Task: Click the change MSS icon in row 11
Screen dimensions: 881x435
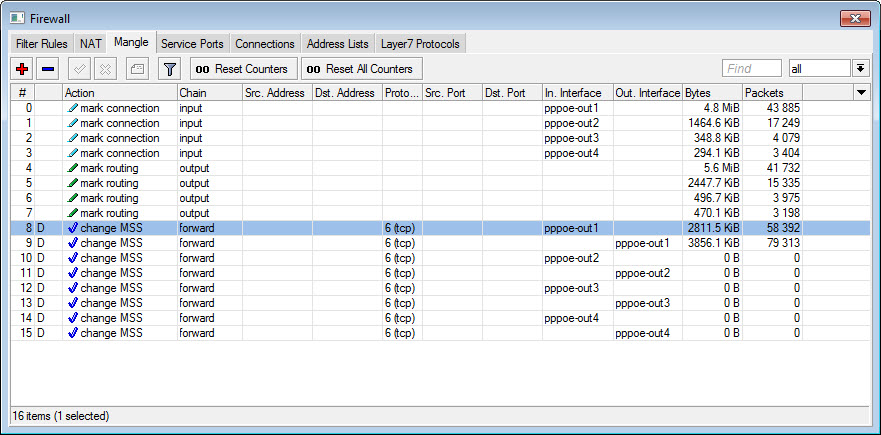Action: coord(72,273)
